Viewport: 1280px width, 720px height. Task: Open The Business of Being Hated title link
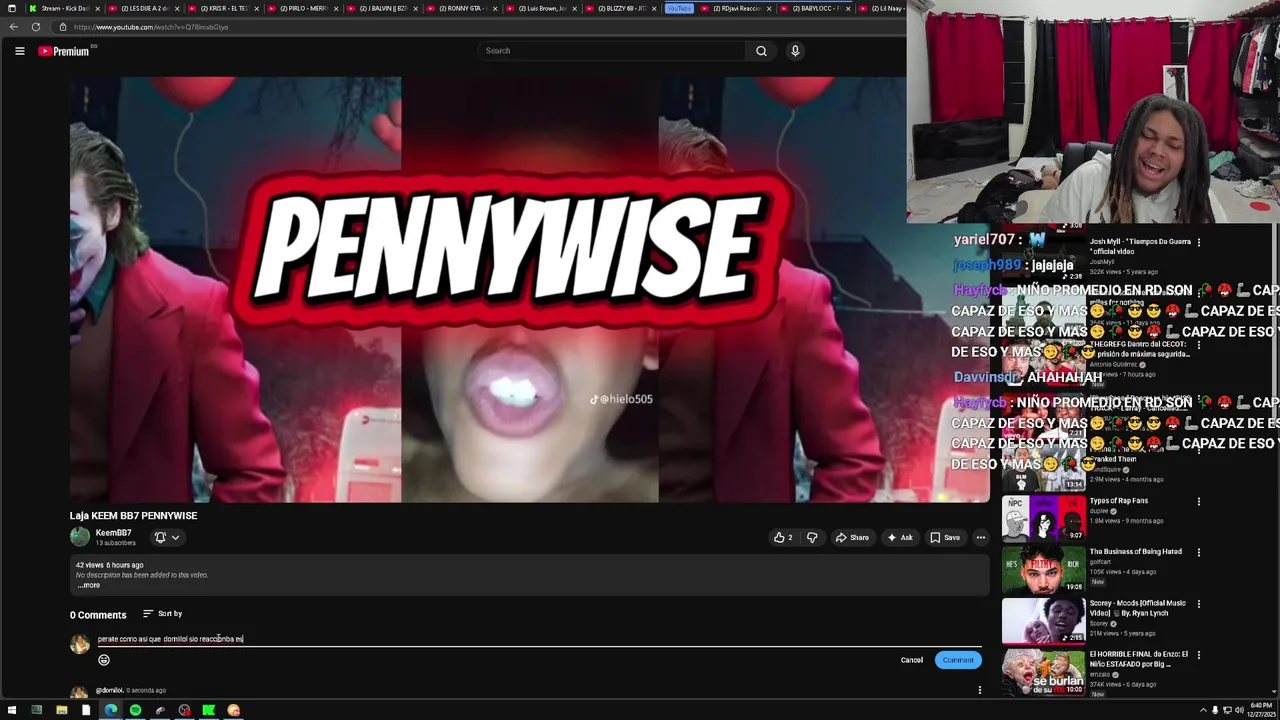tap(1136, 552)
